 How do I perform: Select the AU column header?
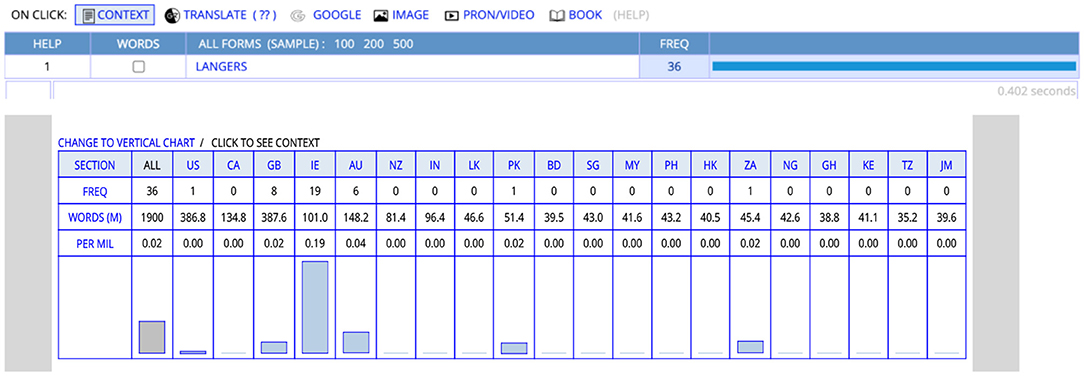click(356, 166)
